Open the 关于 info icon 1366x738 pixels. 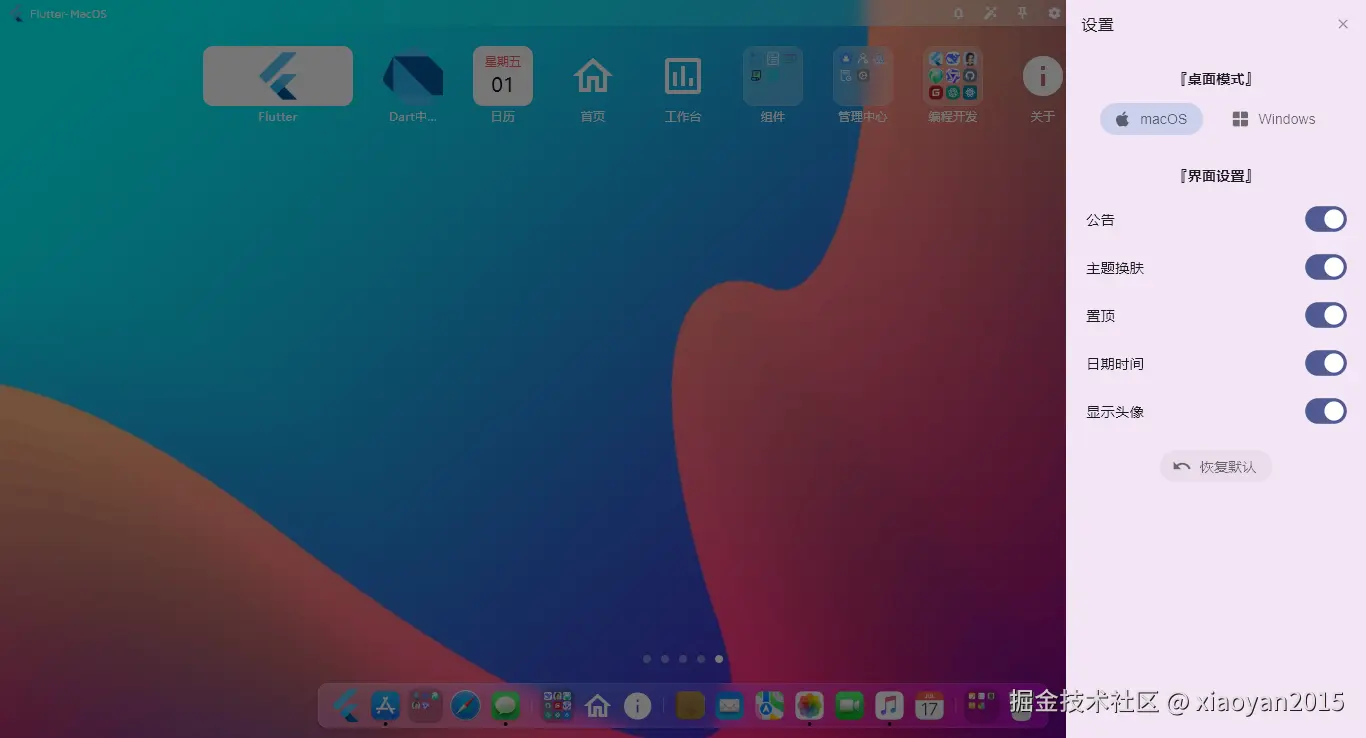[1042, 76]
